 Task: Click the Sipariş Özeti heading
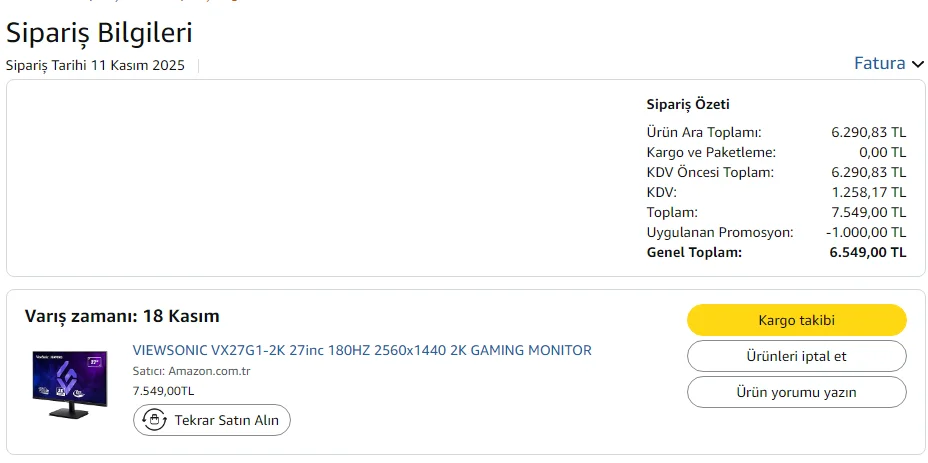688,104
